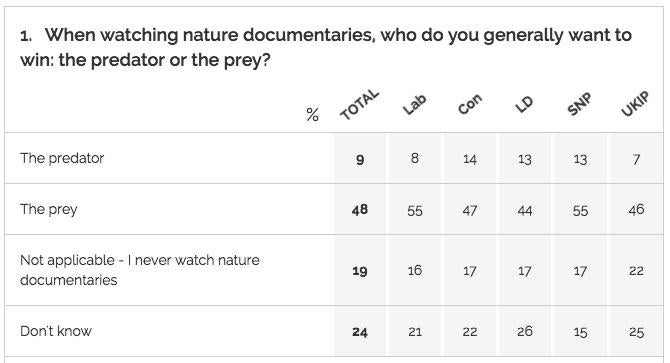Click total value 9 for predator
670x363 pixels.
pos(360,160)
